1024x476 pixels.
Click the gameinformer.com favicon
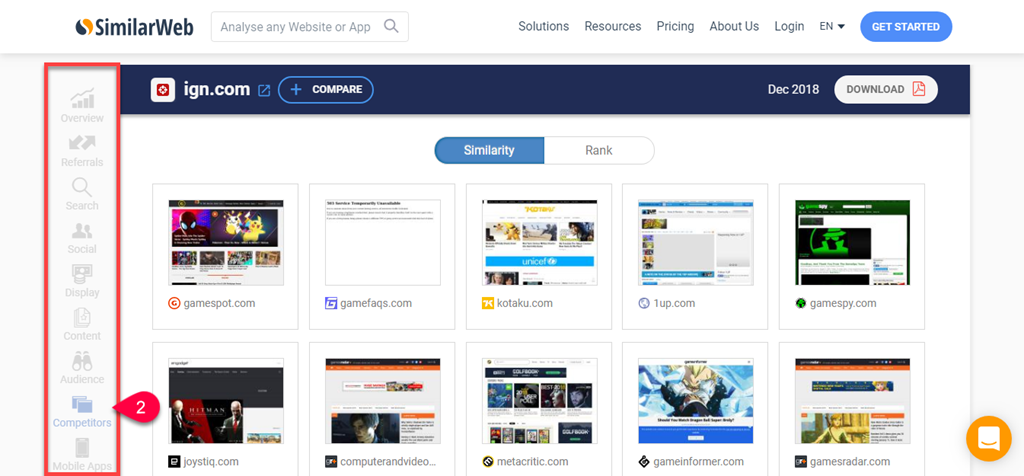[644, 462]
